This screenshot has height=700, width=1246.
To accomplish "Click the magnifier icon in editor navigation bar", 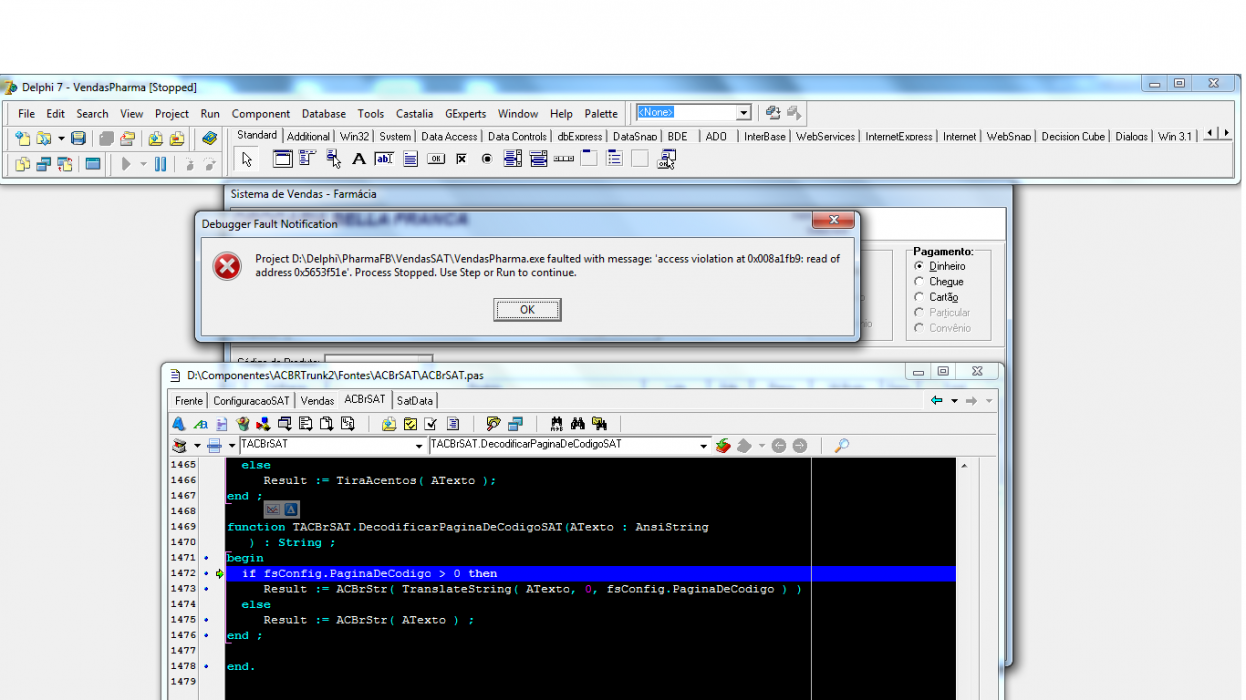I will pos(842,446).
